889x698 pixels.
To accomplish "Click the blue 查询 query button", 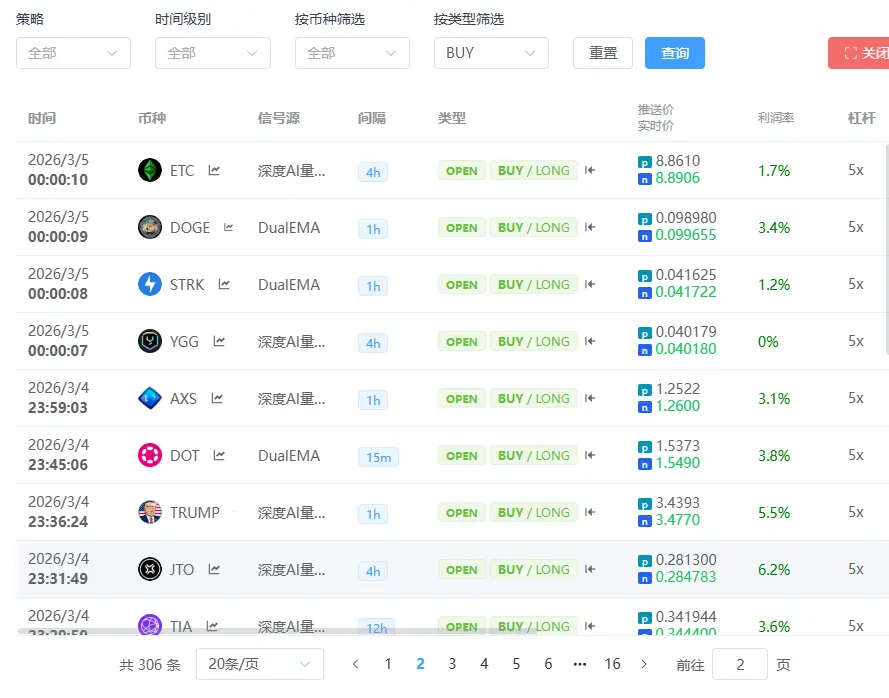I will pyautogui.click(x=675, y=53).
